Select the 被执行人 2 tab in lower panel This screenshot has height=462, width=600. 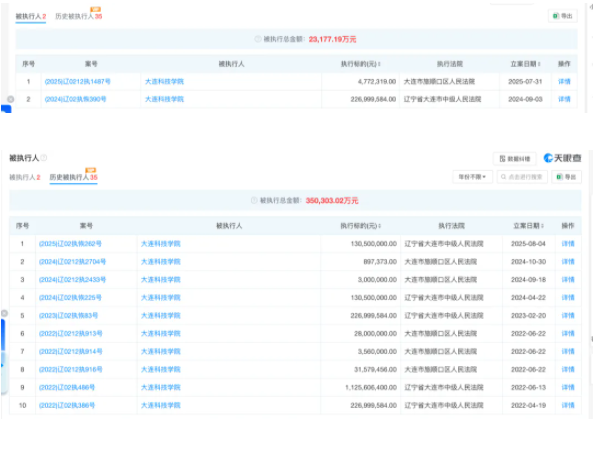click(x=25, y=177)
